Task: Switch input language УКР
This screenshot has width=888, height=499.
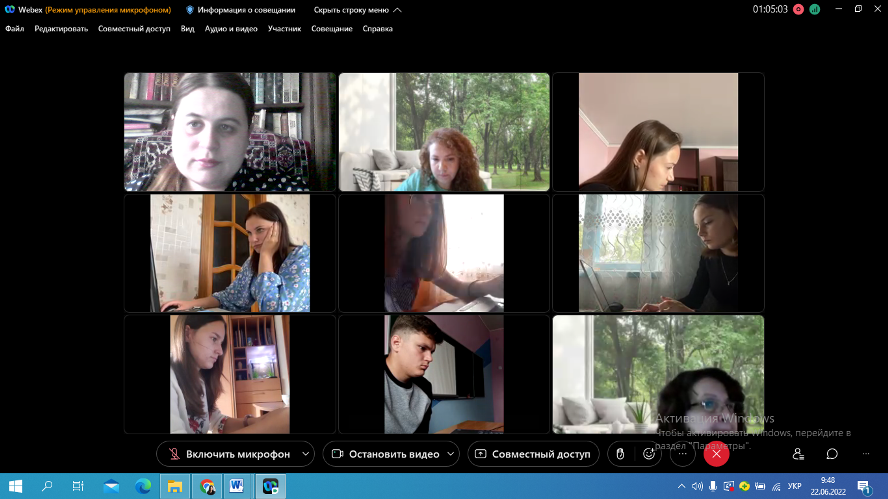Action: pos(795,486)
